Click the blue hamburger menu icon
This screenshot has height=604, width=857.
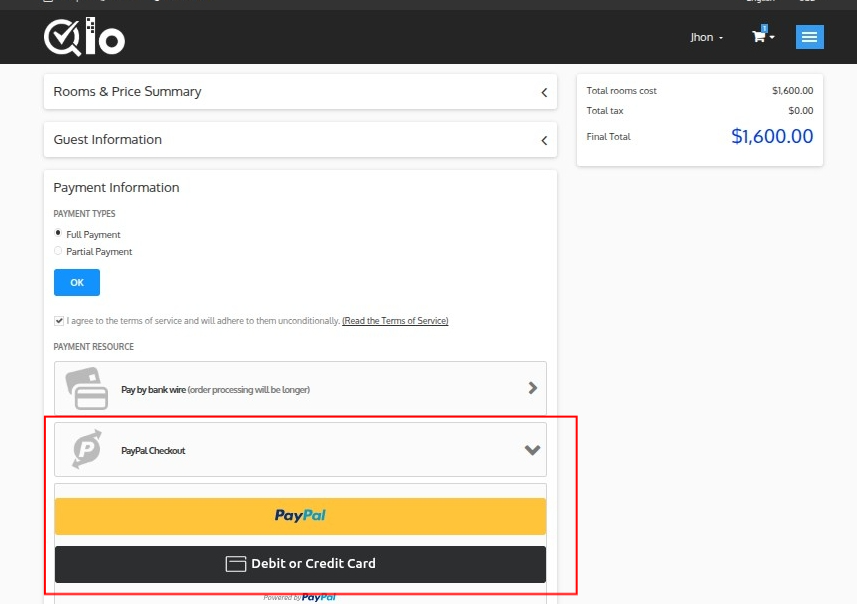(809, 37)
